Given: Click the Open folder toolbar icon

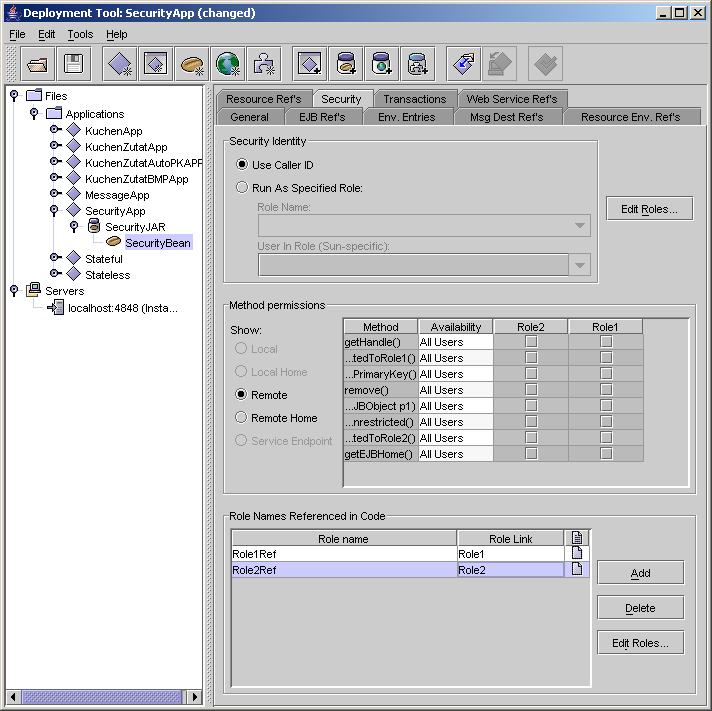Looking at the screenshot, I should (37, 64).
